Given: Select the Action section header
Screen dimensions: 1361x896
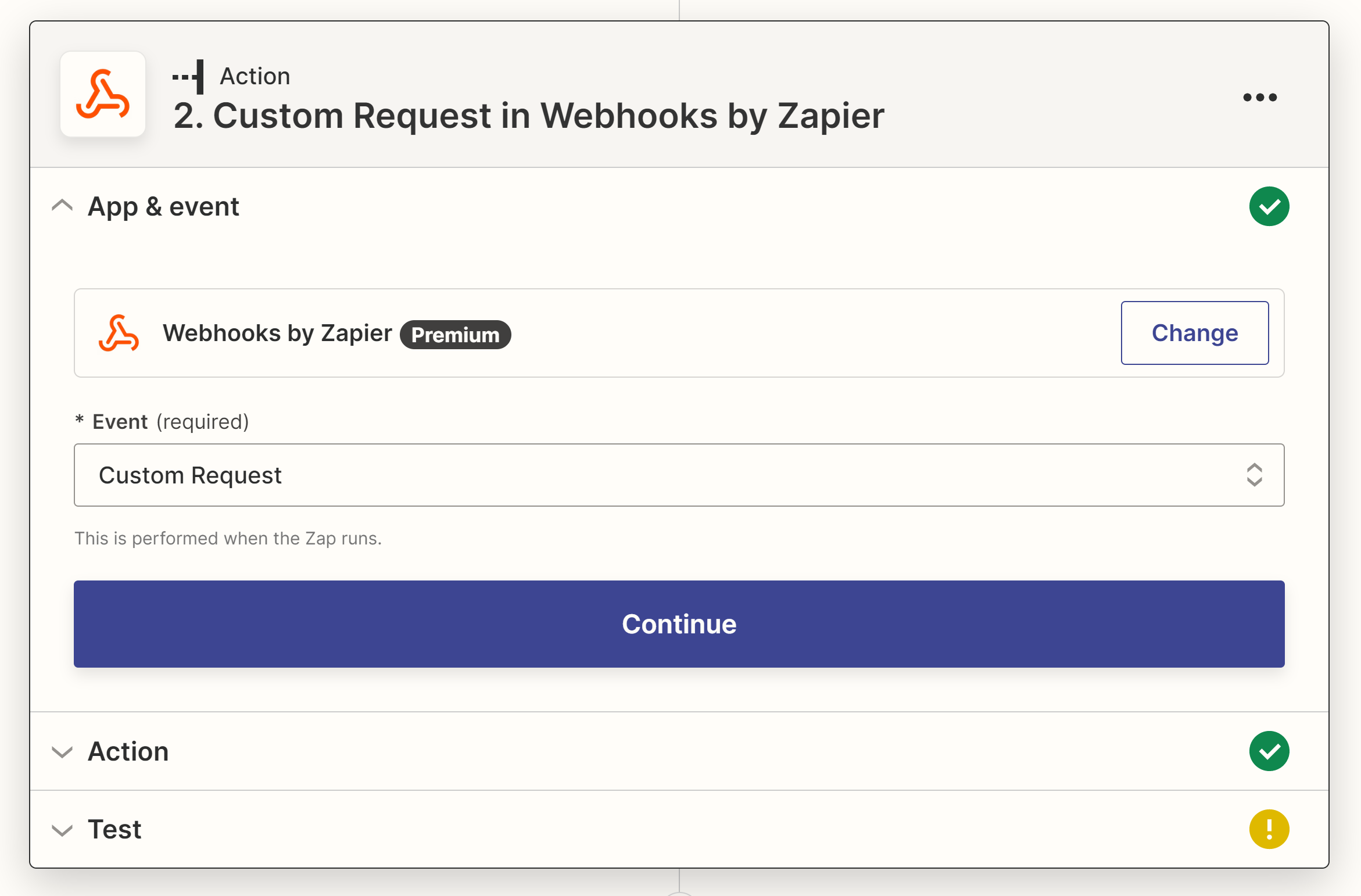Looking at the screenshot, I should point(679,751).
